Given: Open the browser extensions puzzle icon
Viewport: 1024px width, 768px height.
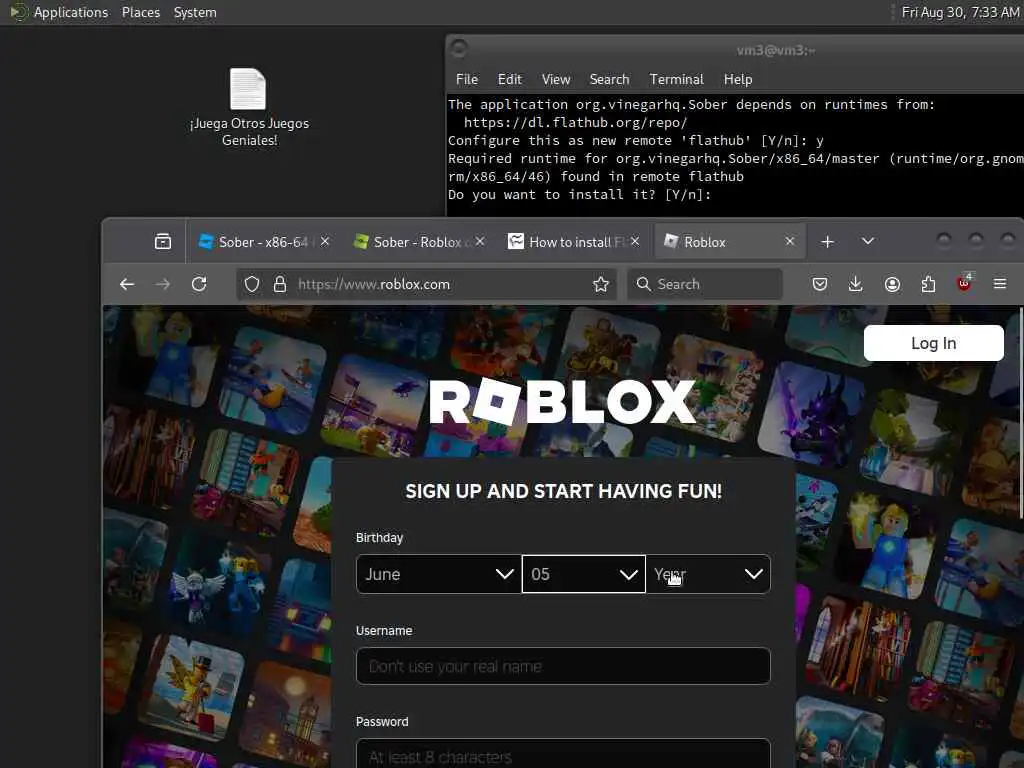Looking at the screenshot, I should pyautogui.click(x=928, y=284).
